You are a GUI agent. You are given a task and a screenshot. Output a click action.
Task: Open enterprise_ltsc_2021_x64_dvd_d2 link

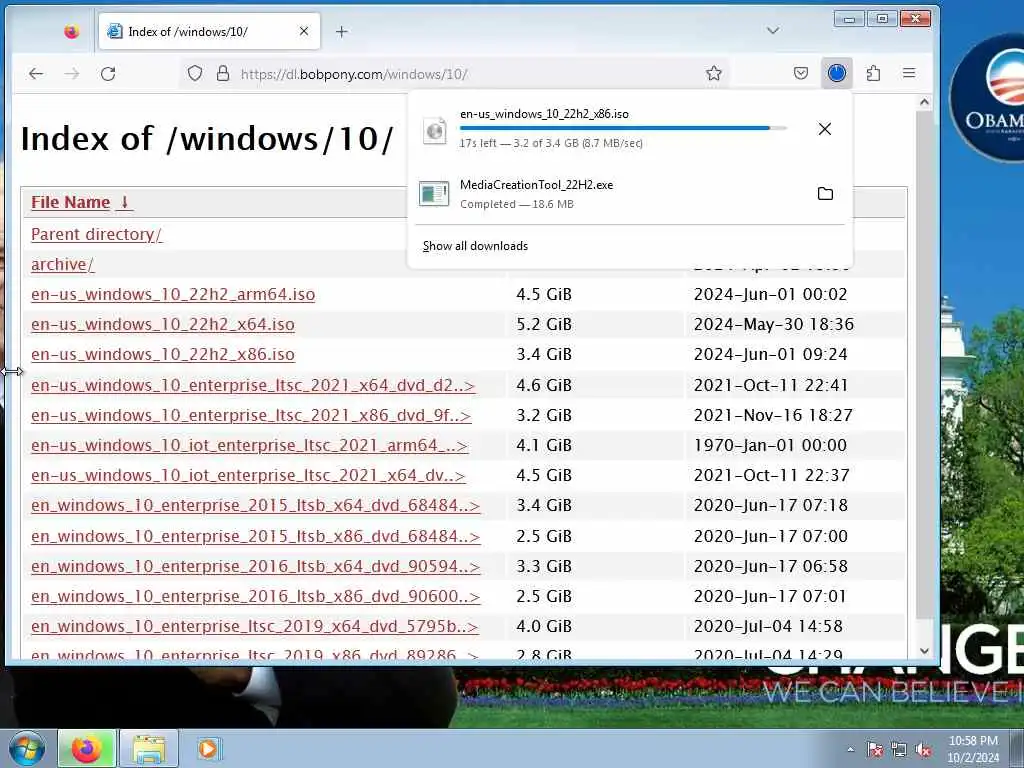253,385
